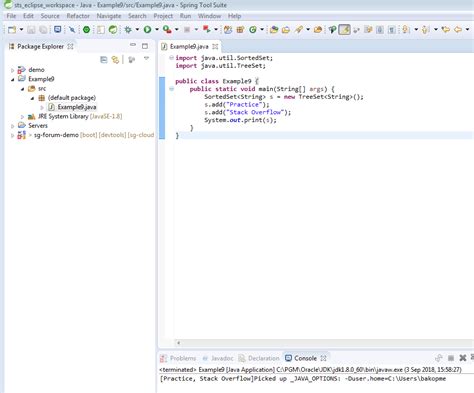Switch to the Problems tab
The height and width of the screenshot is (393, 474).
click(x=178, y=358)
